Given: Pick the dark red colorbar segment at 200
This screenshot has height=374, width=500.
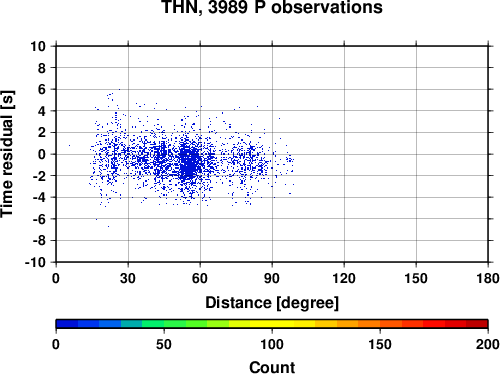Looking at the screenshot, I should pos(477,324).
